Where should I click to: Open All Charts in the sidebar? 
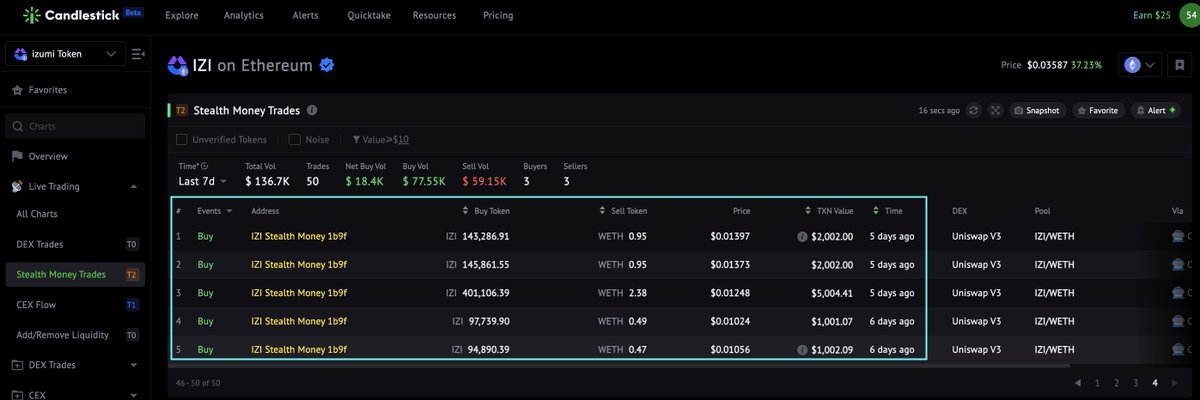38,214
